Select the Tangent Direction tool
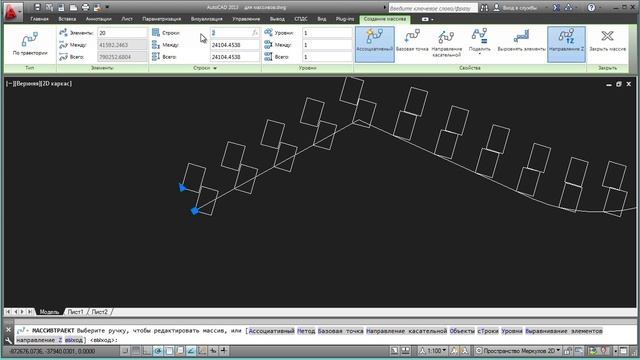Image resolution: width=640 pixels, height=360 pixels. click(x=447, y=43)
